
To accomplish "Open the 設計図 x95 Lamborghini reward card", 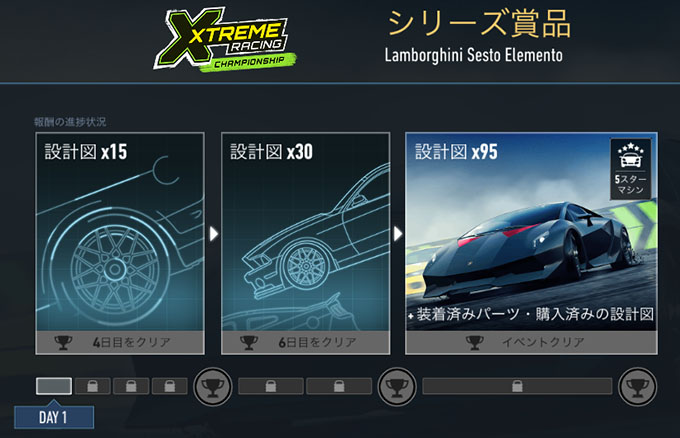I will tap(531, 243).
